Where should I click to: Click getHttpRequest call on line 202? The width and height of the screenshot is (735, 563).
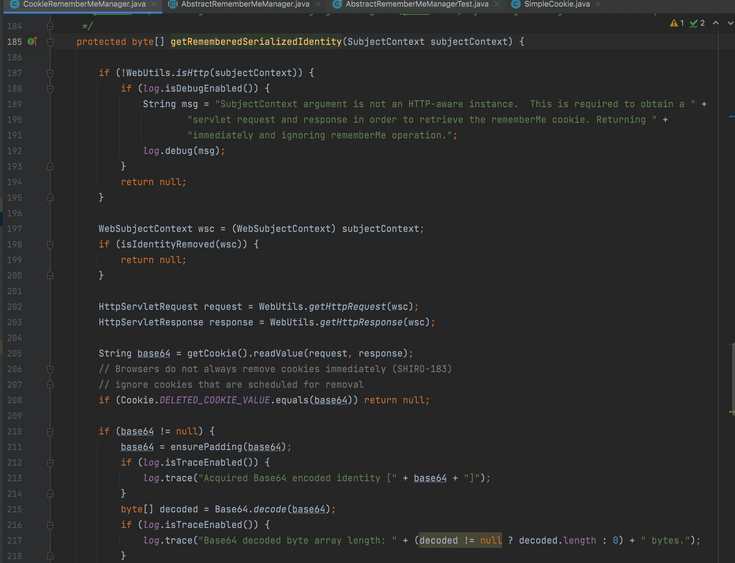coord(347,307)
